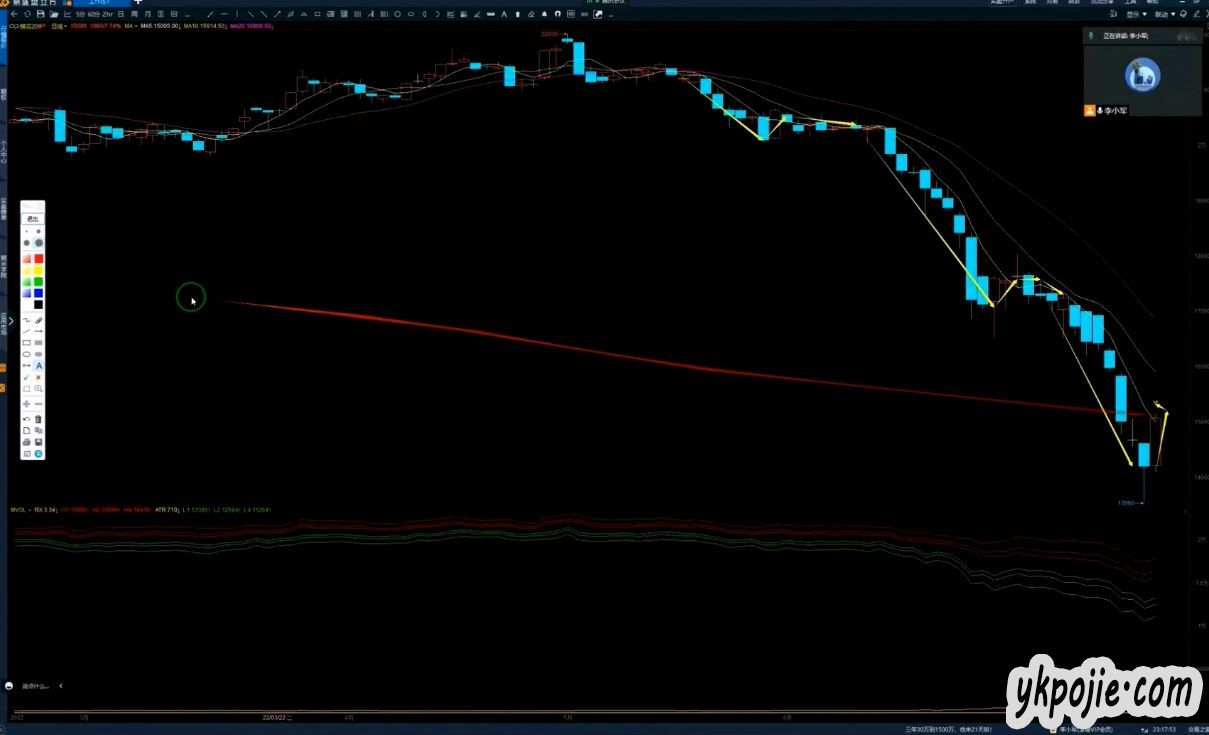Click the speaker avatar thumbnail
This screenshot has height=735, width=1209.
pyautogui.click(x=1141, y=75)
